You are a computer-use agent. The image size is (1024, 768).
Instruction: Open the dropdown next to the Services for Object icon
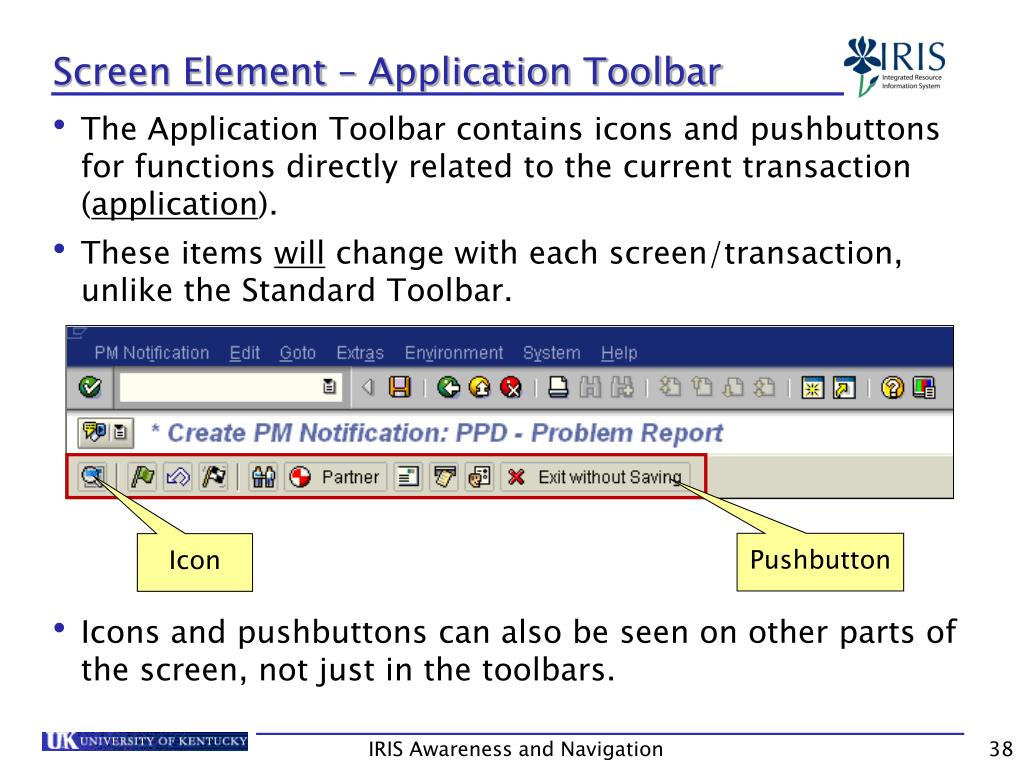click(121, 432)
